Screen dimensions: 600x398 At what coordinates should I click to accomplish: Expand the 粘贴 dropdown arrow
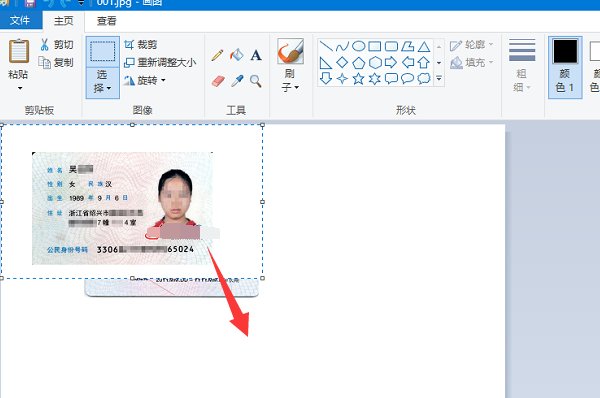[20, 88]
